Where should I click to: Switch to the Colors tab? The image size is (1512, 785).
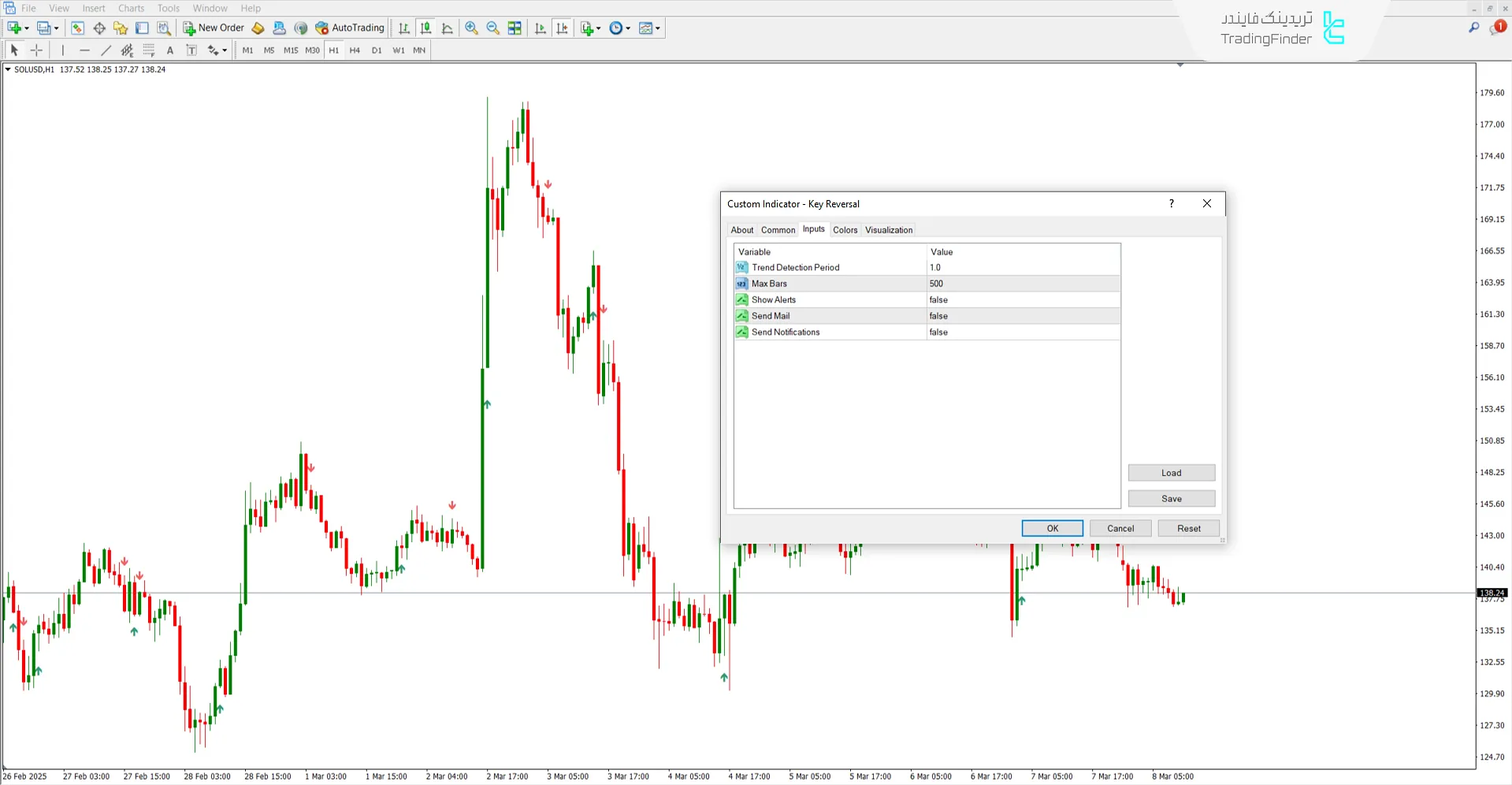(845, 229)
